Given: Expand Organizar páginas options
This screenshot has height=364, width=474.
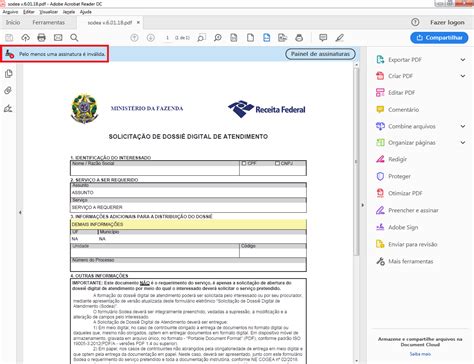Looking at the screenshot, I should 463,143.
